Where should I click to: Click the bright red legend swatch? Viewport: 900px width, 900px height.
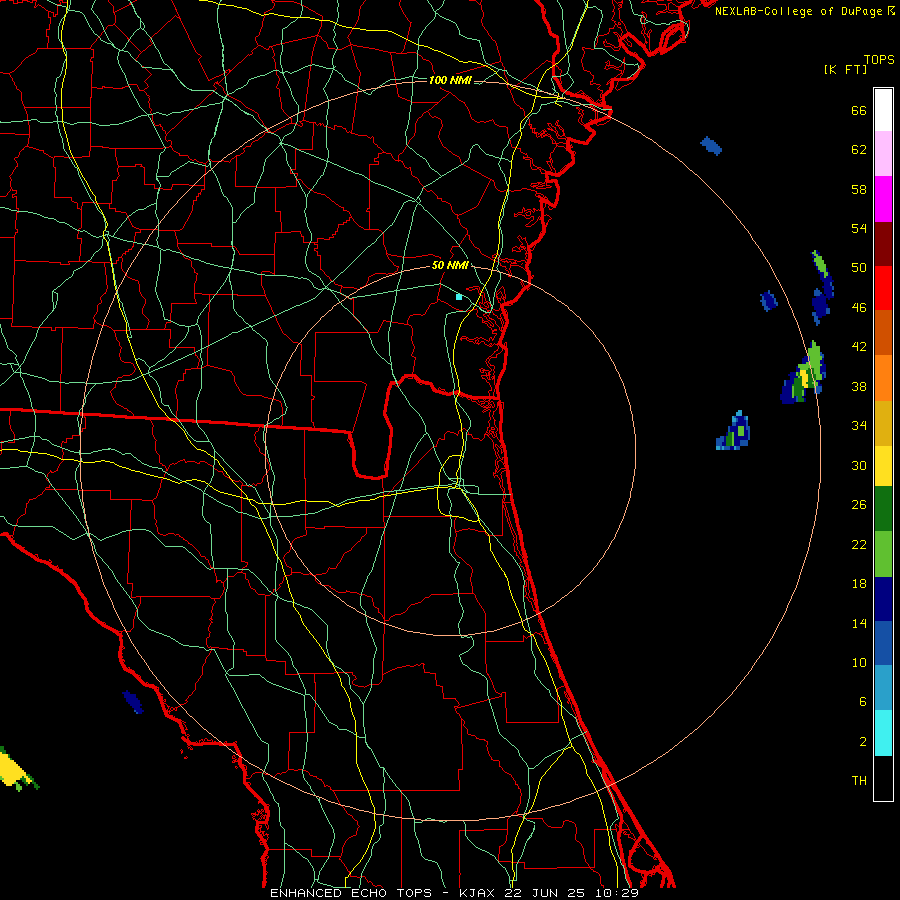coord(883,288)
